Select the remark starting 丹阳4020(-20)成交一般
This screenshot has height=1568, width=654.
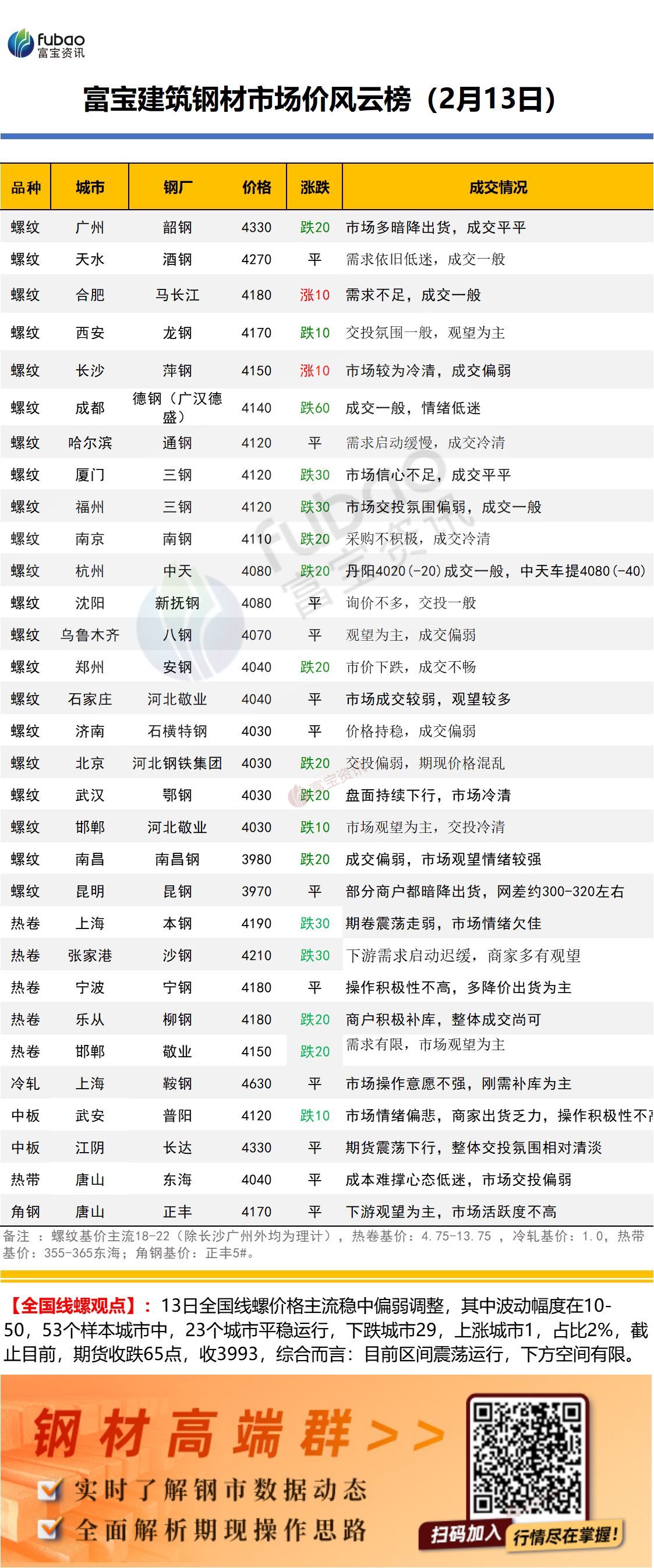click(x=496, y=571)
